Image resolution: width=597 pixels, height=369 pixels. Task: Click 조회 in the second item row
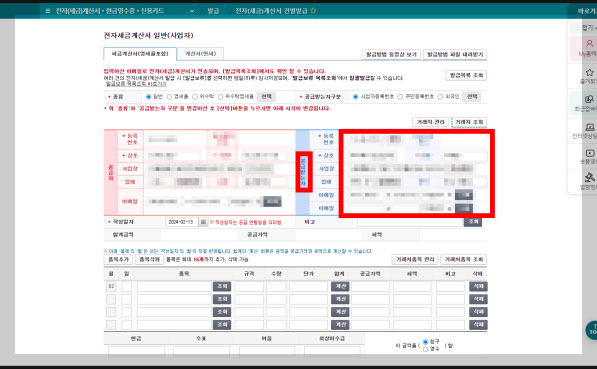click(x=222, y=299)
